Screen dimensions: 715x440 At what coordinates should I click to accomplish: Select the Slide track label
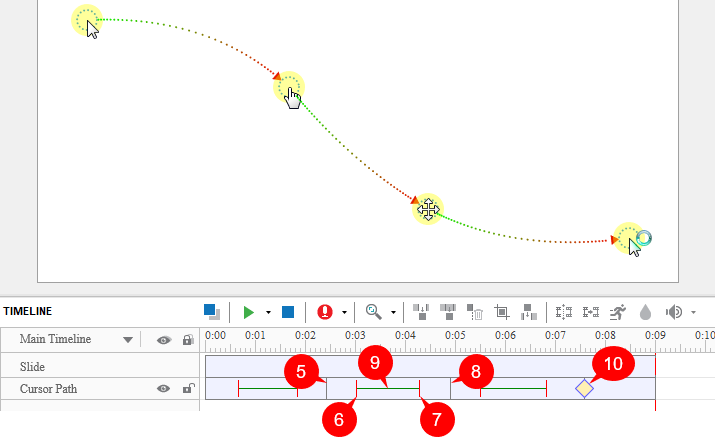pos(32,367)
